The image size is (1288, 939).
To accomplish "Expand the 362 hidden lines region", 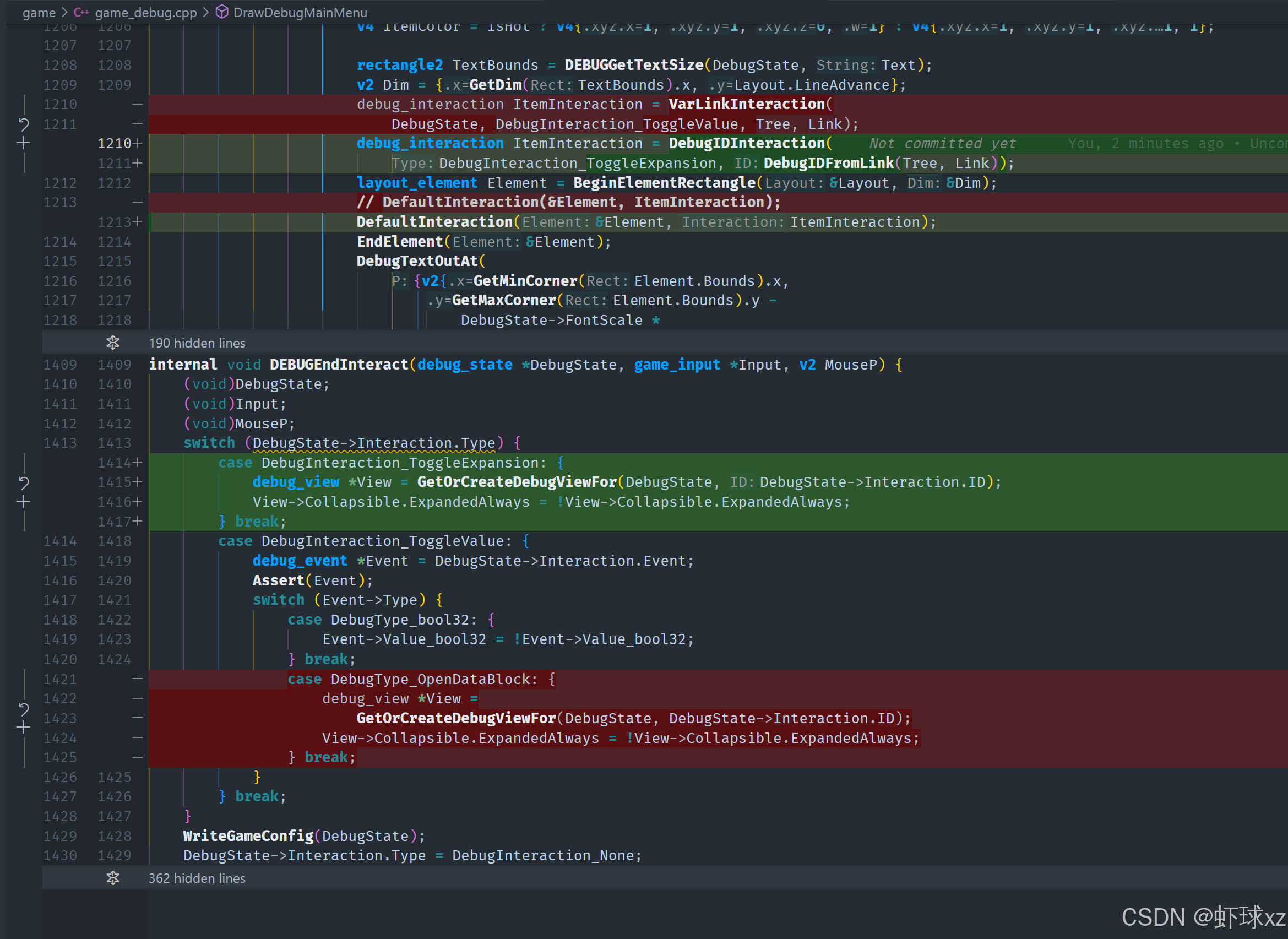I will click(197, 878).
